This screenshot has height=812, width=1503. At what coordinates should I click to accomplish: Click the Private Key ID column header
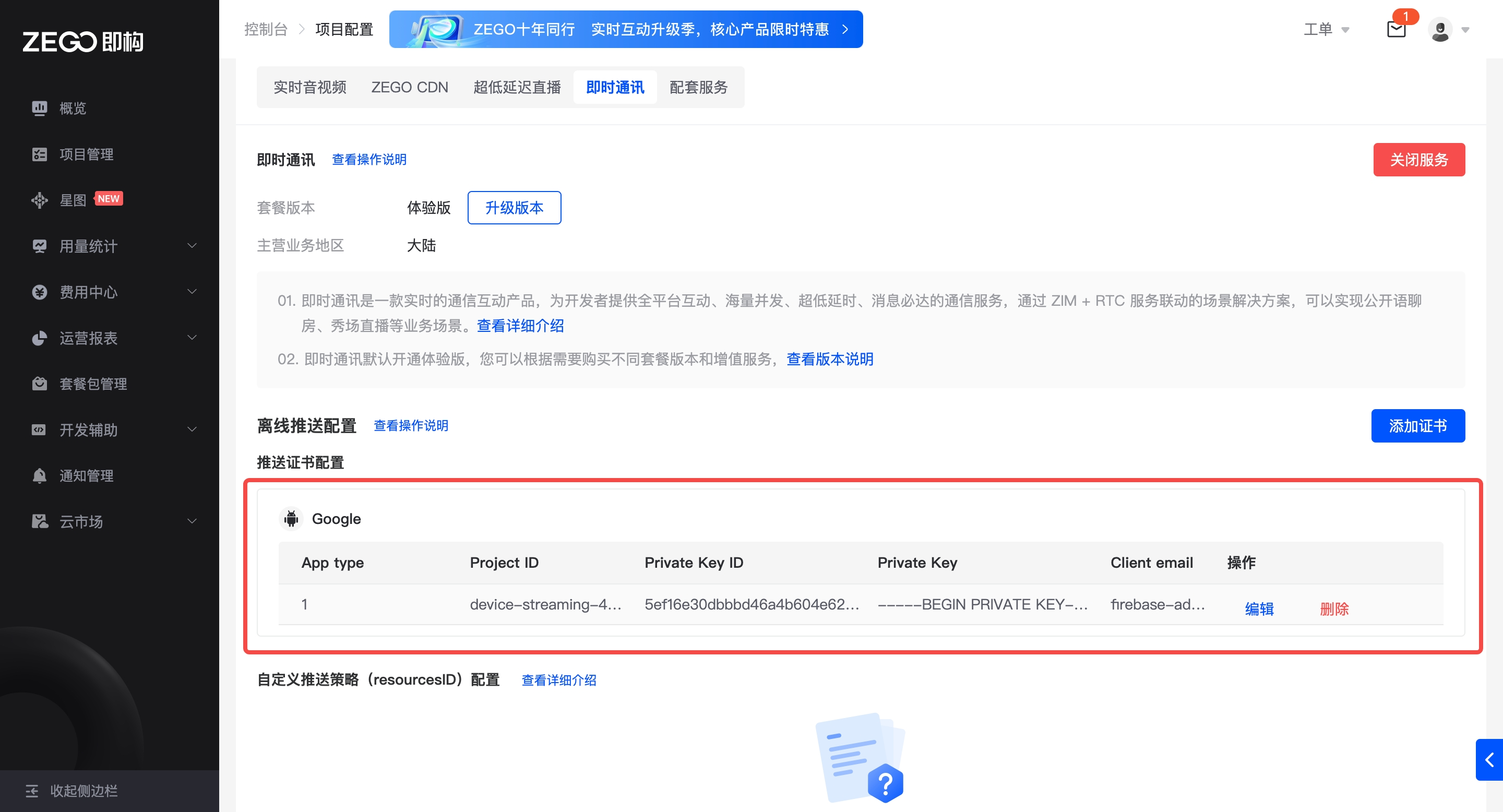click(694, 563)
